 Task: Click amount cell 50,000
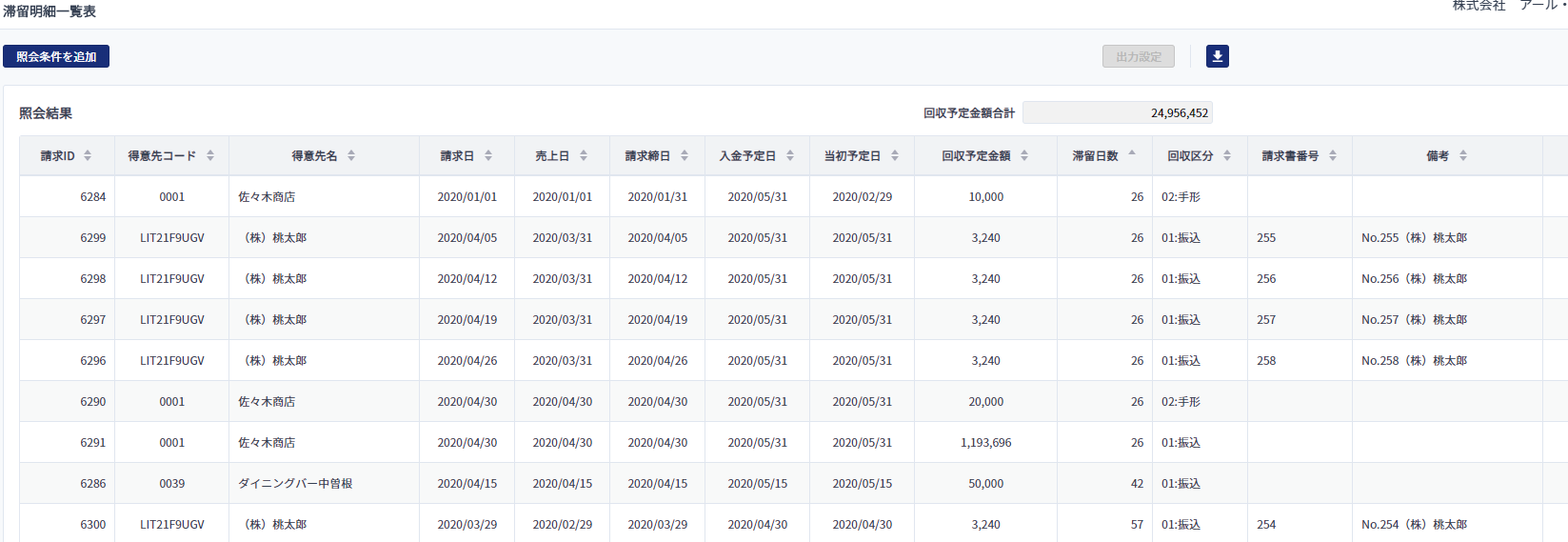(x=986, y=483)
